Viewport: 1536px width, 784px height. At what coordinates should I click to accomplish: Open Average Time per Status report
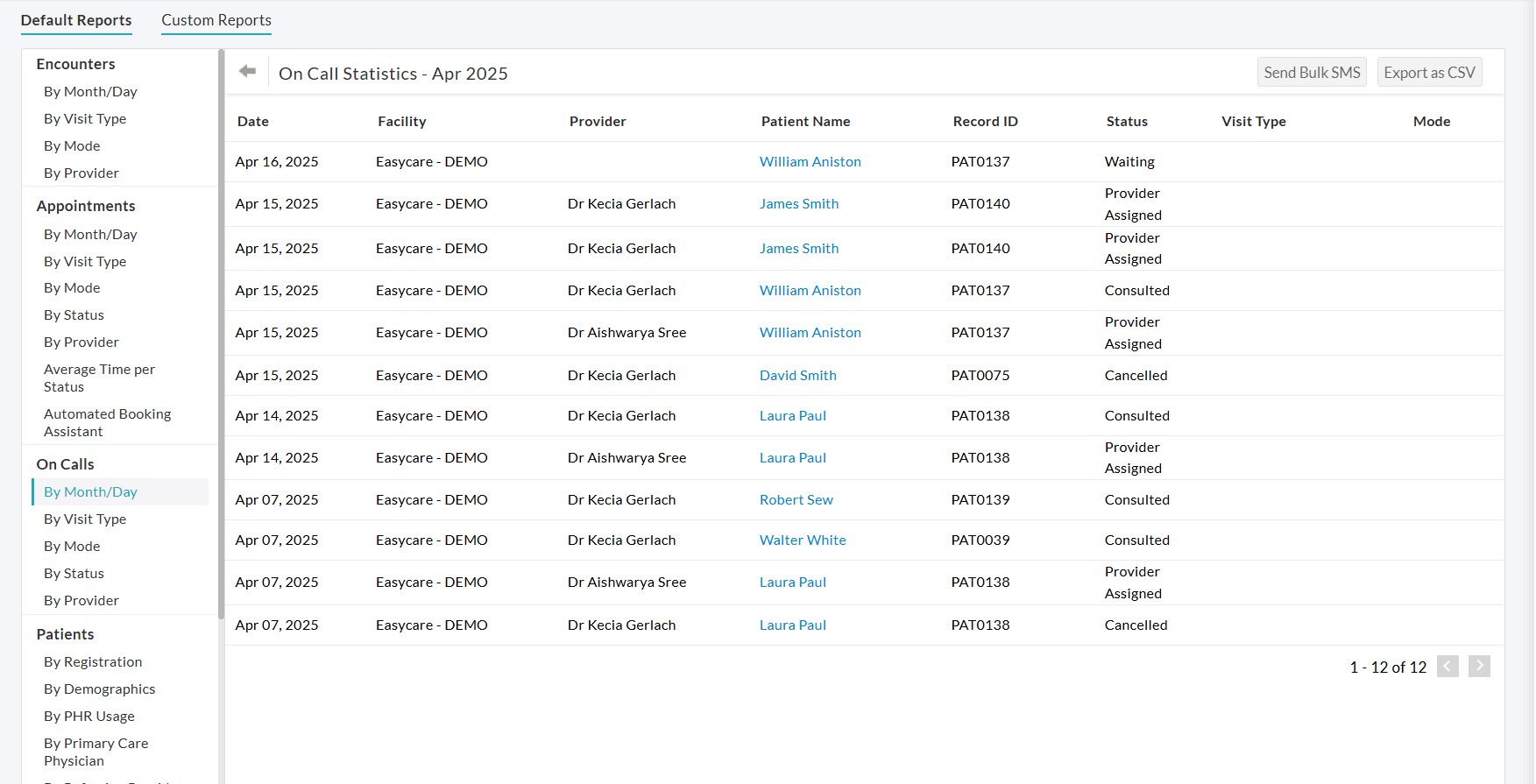(x=99, y=378)
